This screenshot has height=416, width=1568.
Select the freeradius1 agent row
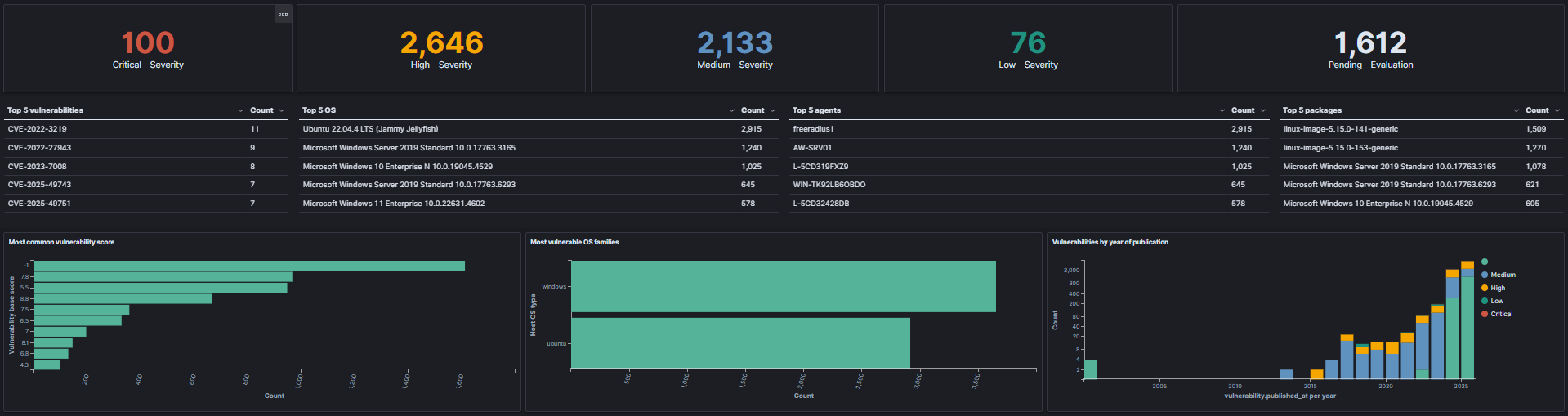(x=813, y=129)
